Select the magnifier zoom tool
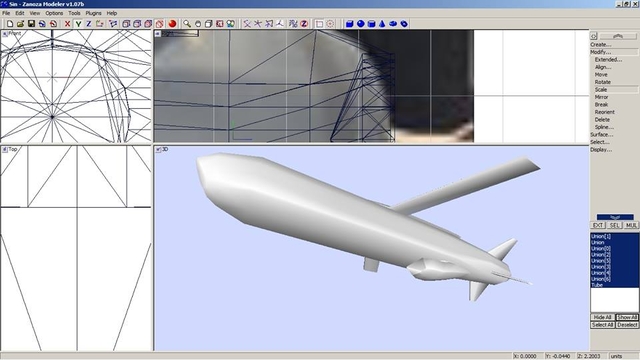 (187, 24)
